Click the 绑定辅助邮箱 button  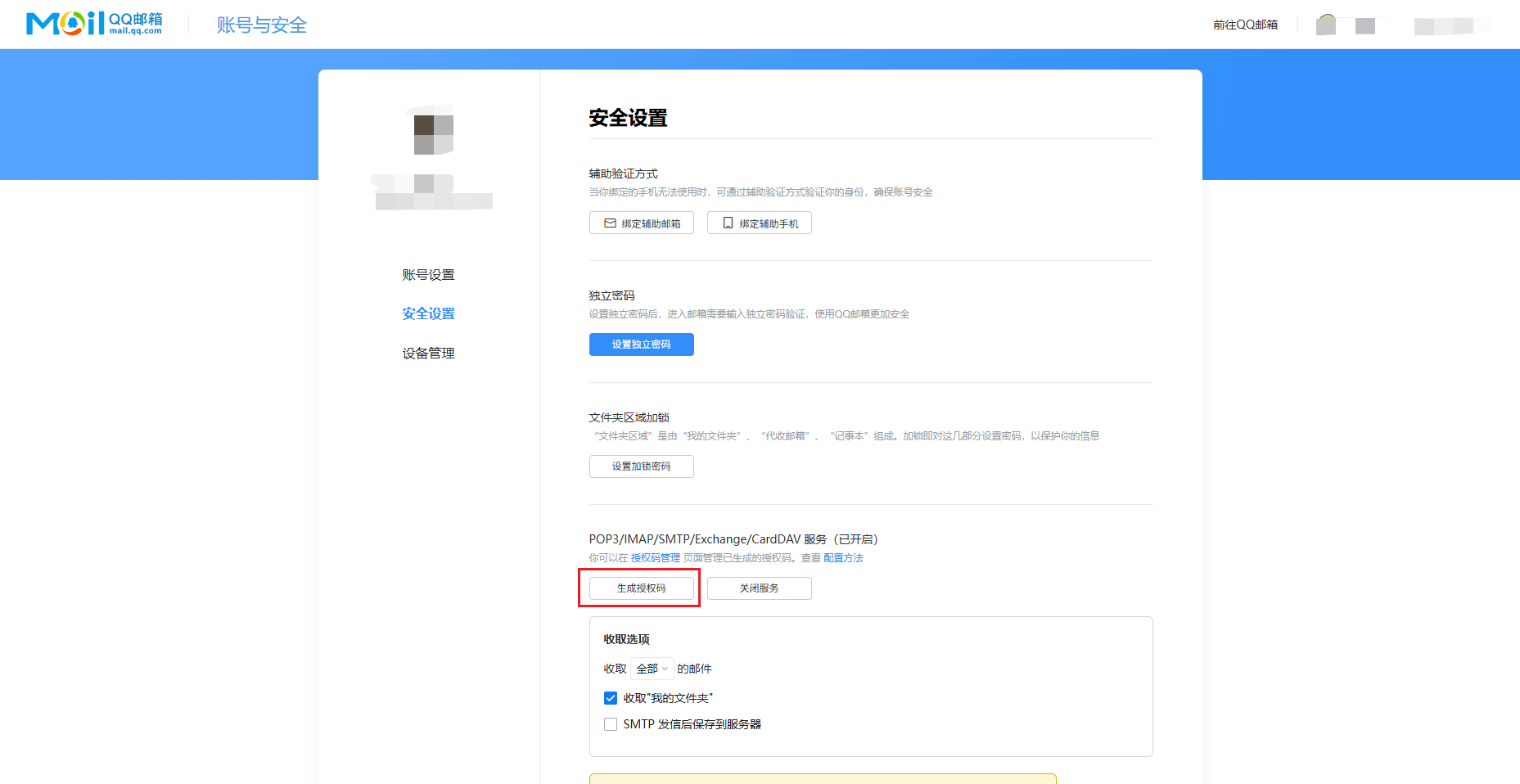(642, 223)
